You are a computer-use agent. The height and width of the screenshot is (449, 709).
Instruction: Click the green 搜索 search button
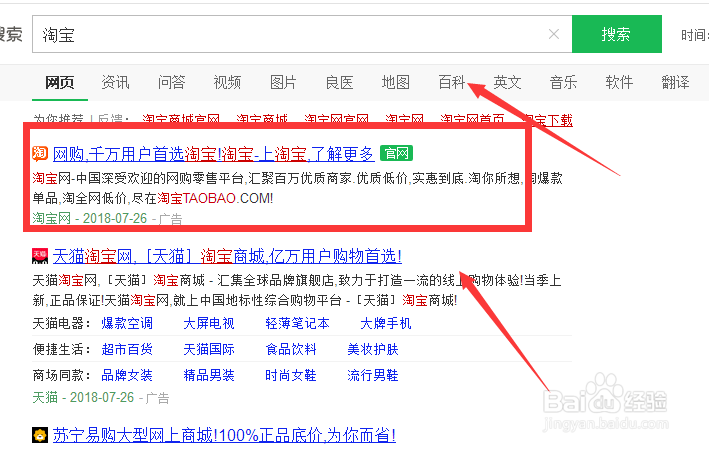click(x=617, y=34)
